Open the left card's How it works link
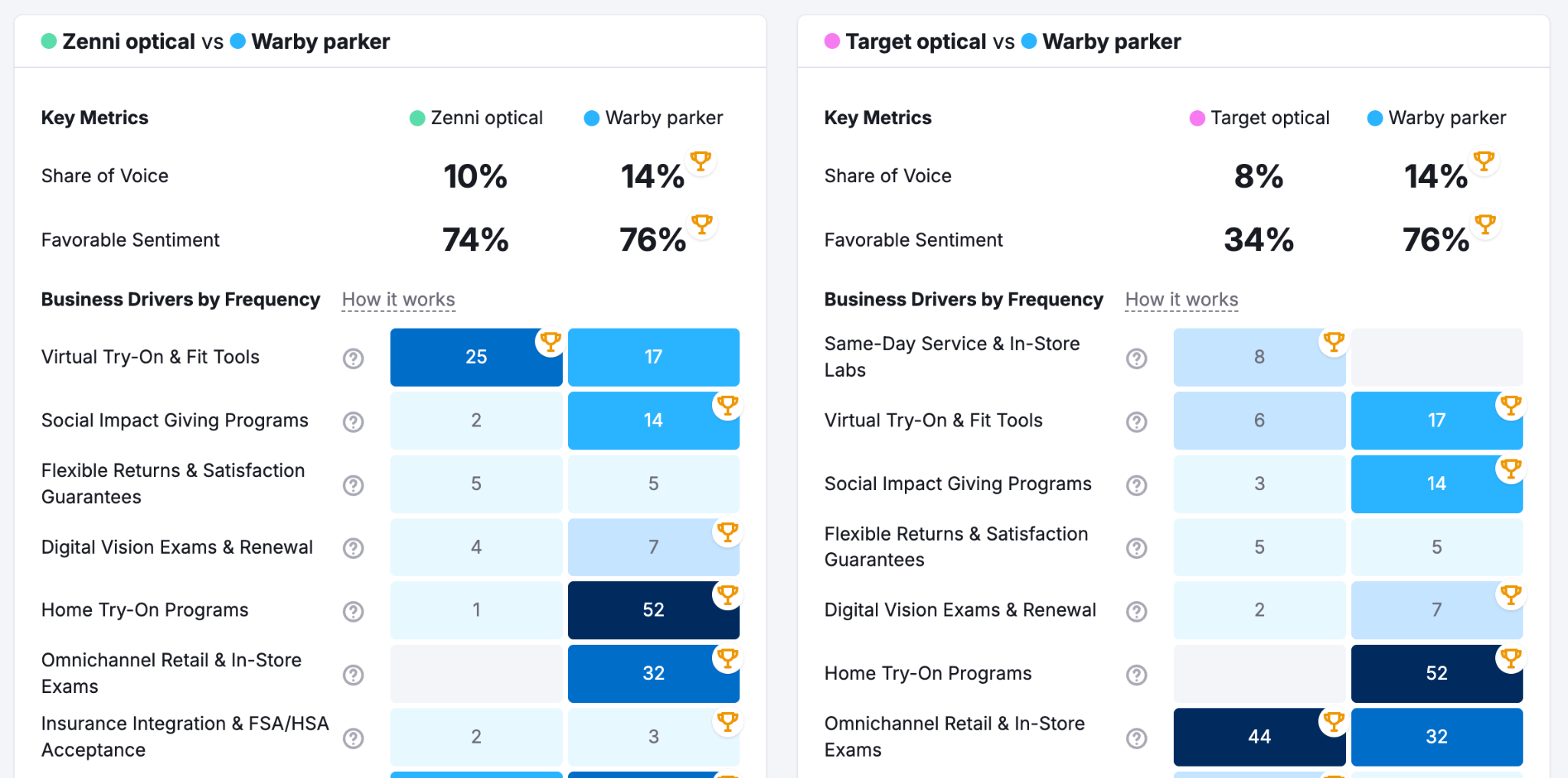 point(397,299)
